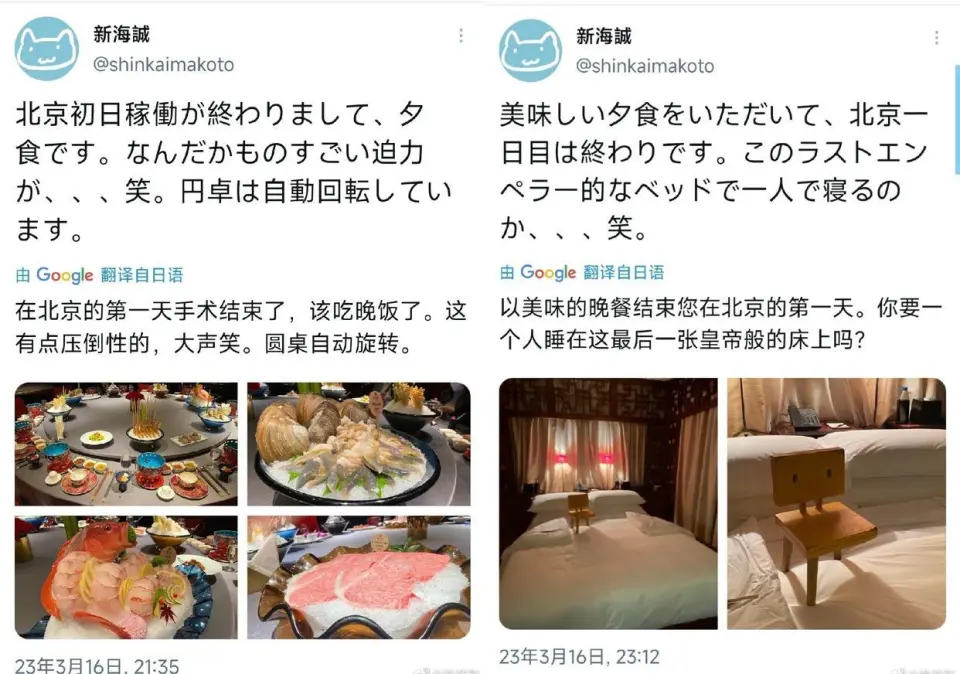Viewport: 960px width, 674px height.
Task: Open close-up photo of wooden chair figure
Action: click(x=836, y=503)
